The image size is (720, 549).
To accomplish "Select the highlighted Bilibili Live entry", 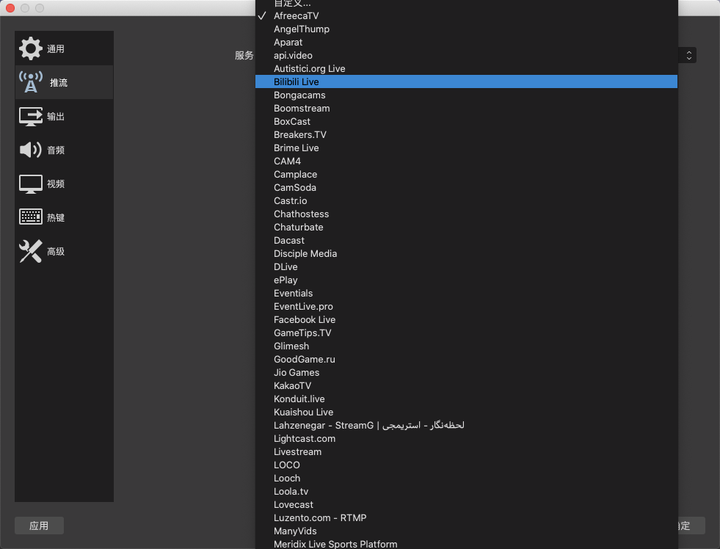I will tap(466, 82).
